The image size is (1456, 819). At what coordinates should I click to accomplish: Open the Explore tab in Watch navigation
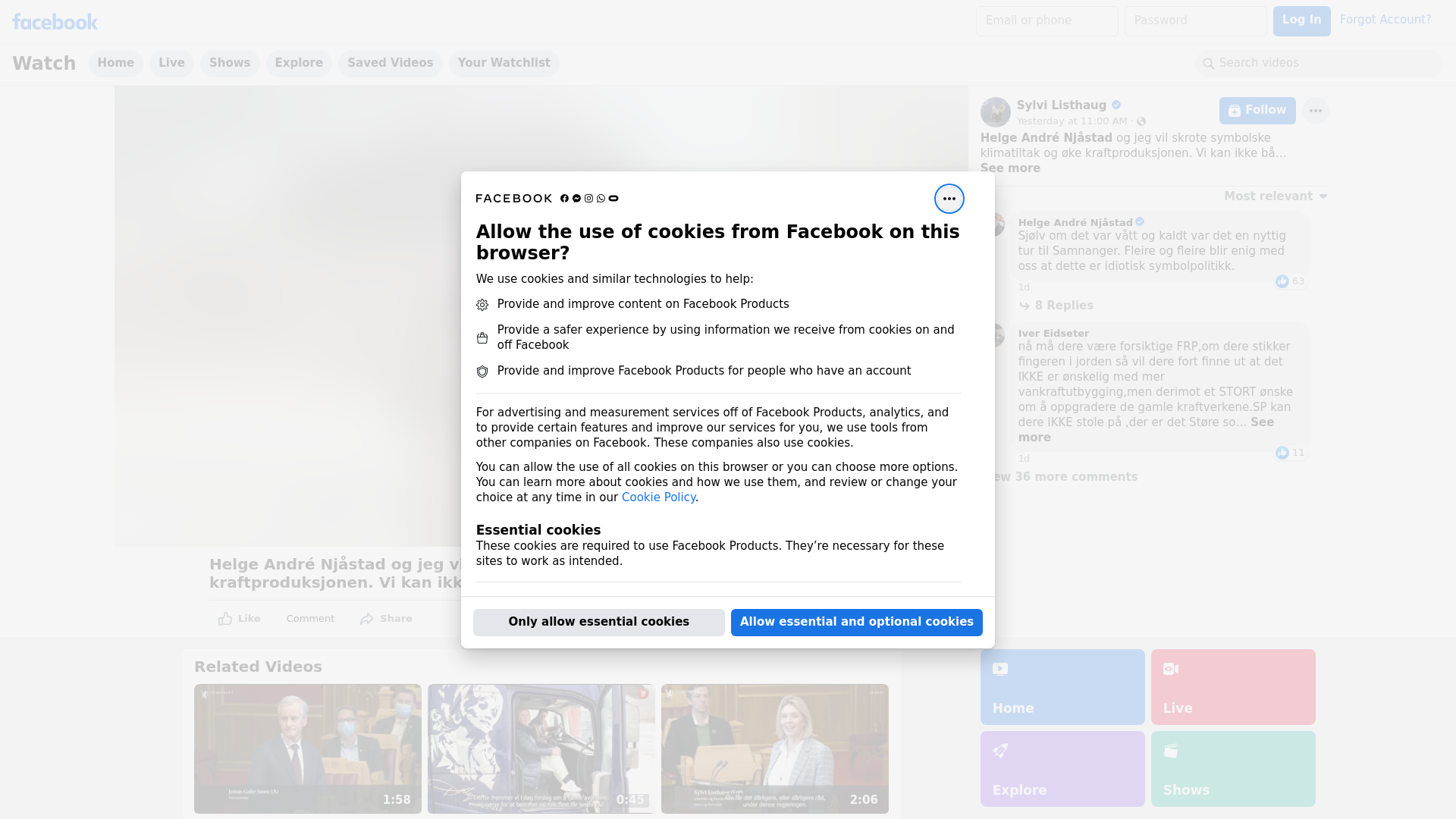click(299, 63)
